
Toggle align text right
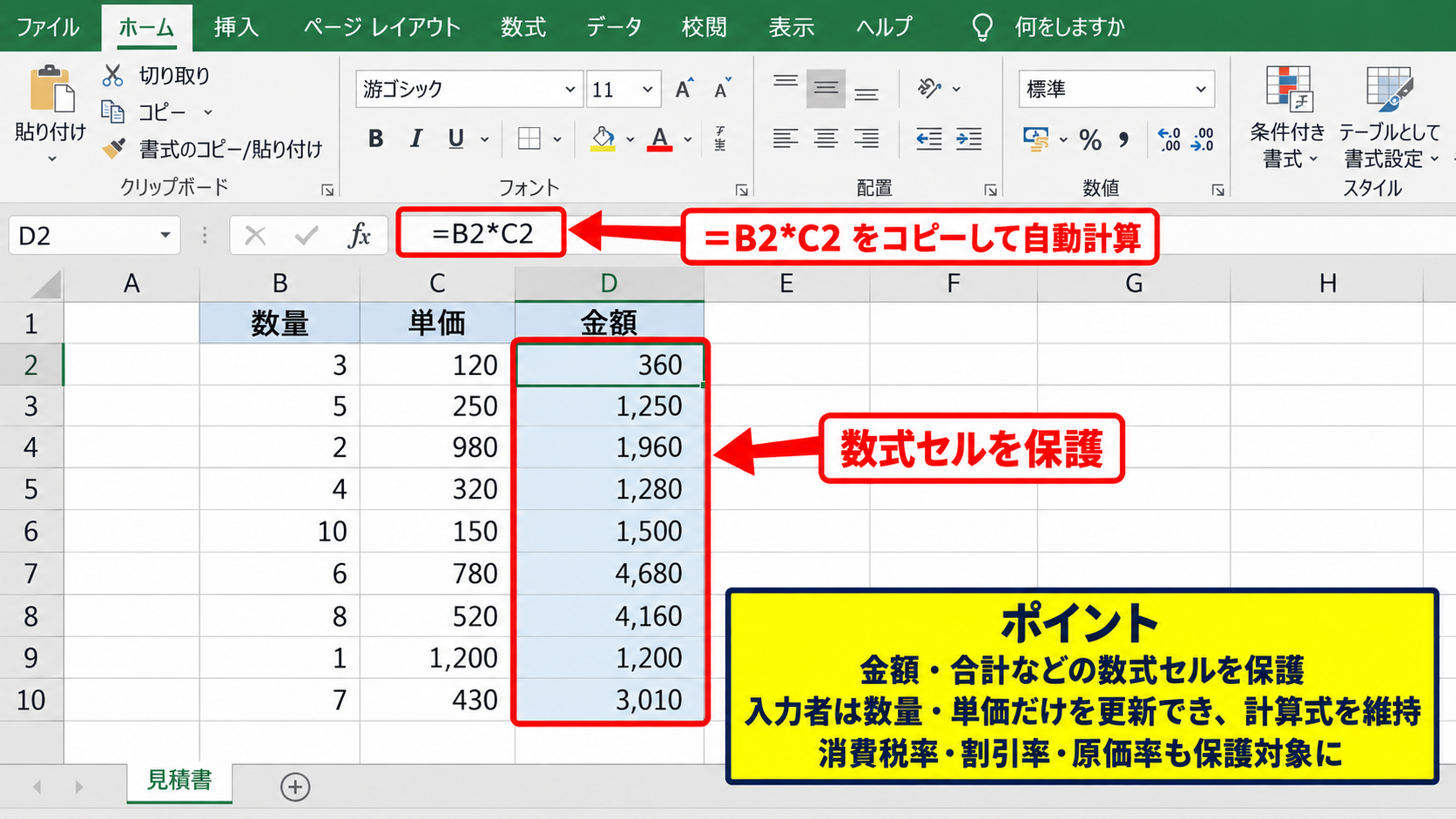click(x=866, y=138)
